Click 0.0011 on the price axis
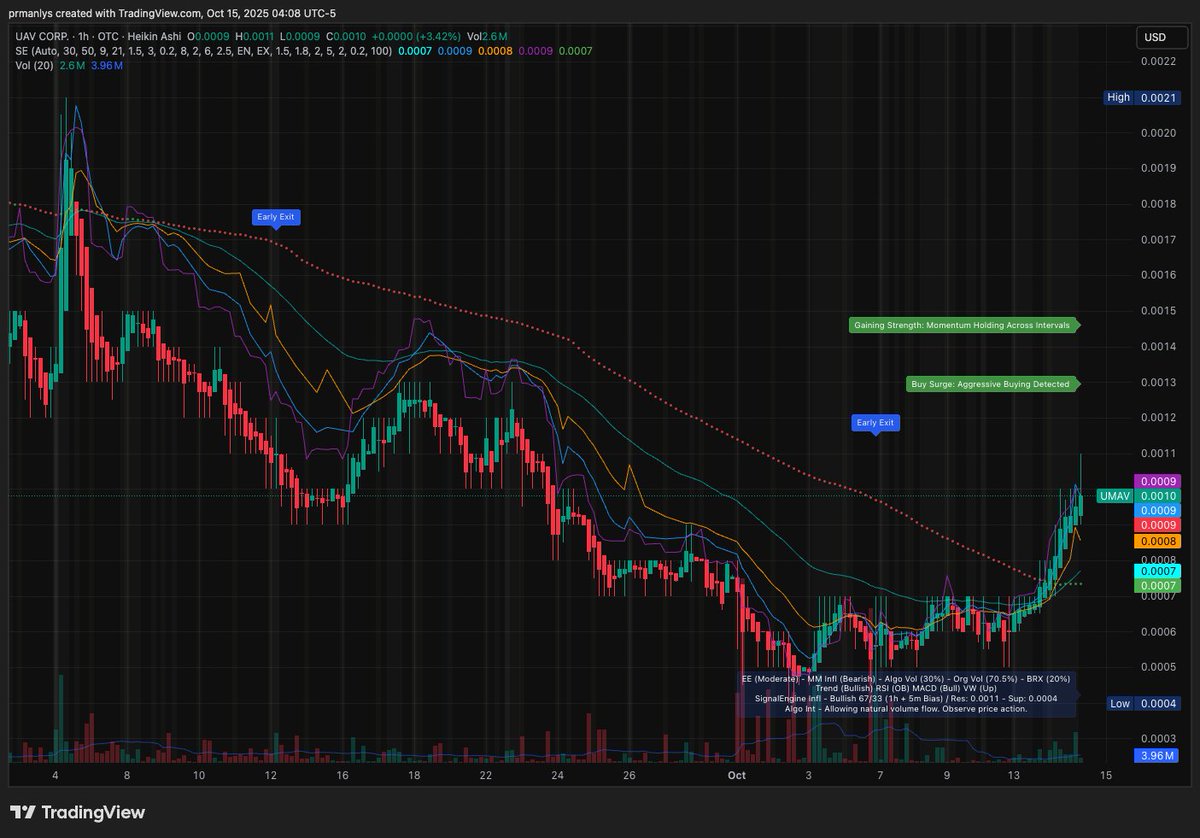Viewport: 1200px width, 838px height. [1157, 453]
